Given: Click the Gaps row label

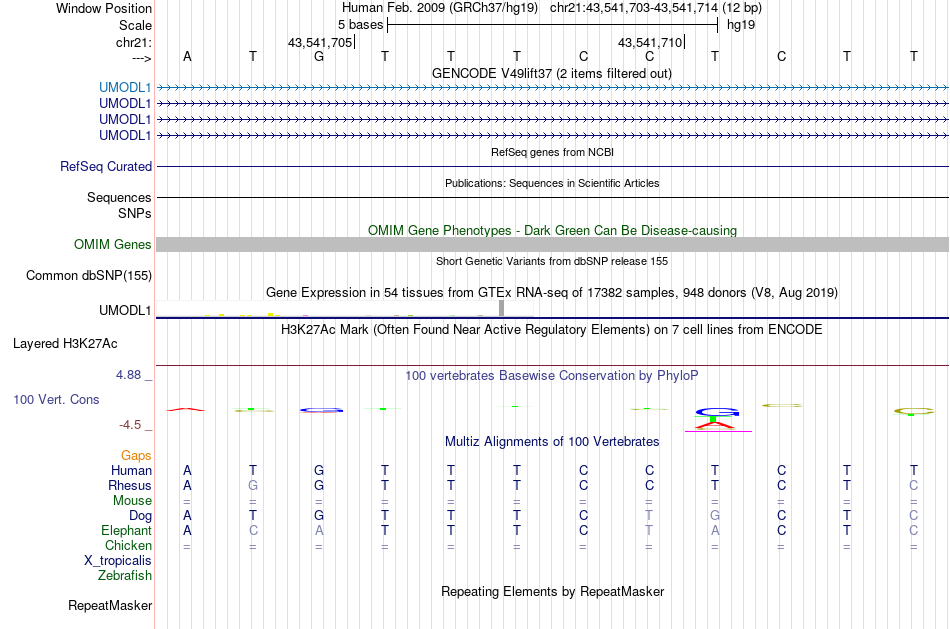Looking at the screenshot, I should 136,456.
